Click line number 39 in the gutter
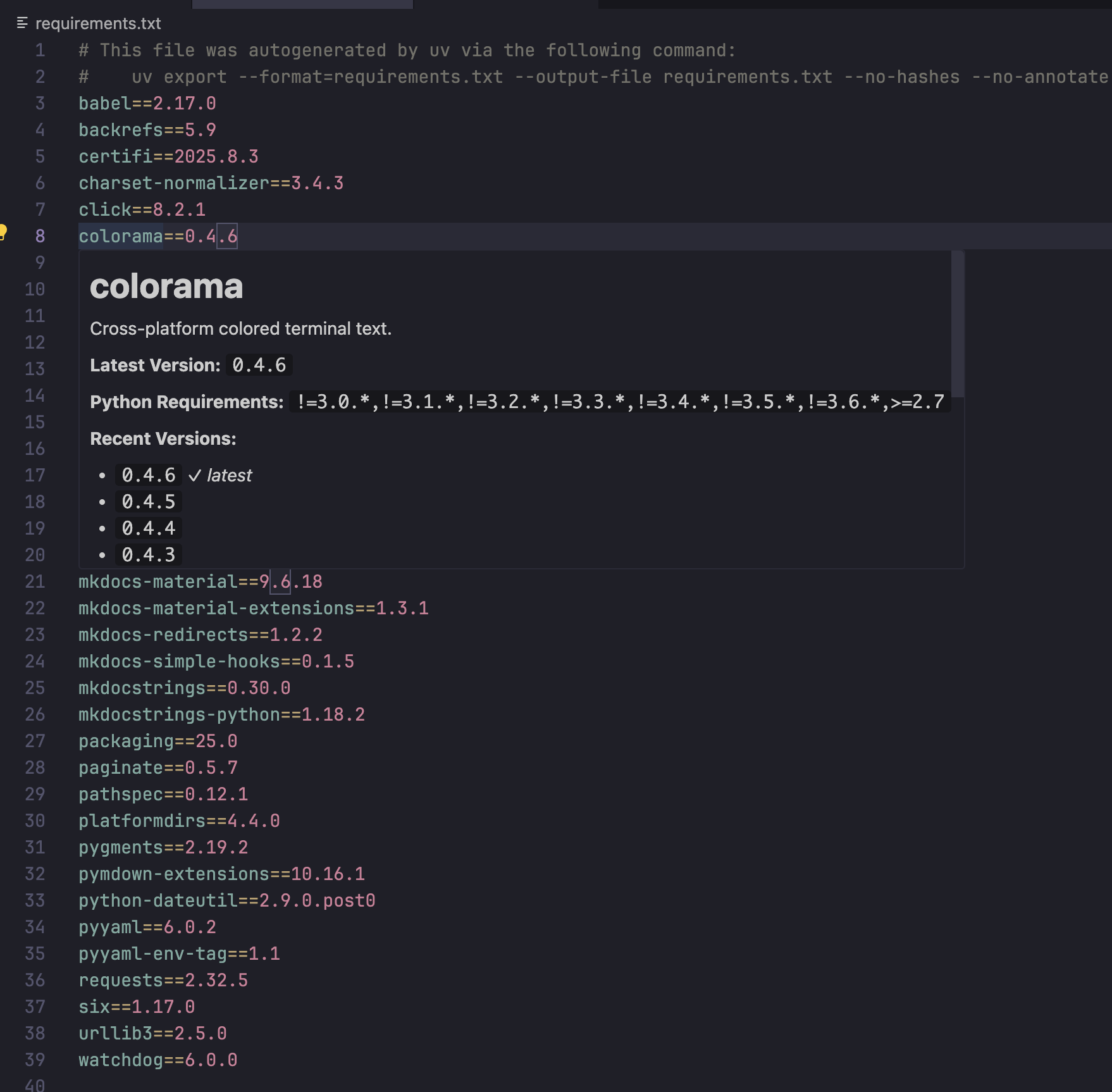The height and width of the screenshot is (1092, 1112). tap(35, 1060)
